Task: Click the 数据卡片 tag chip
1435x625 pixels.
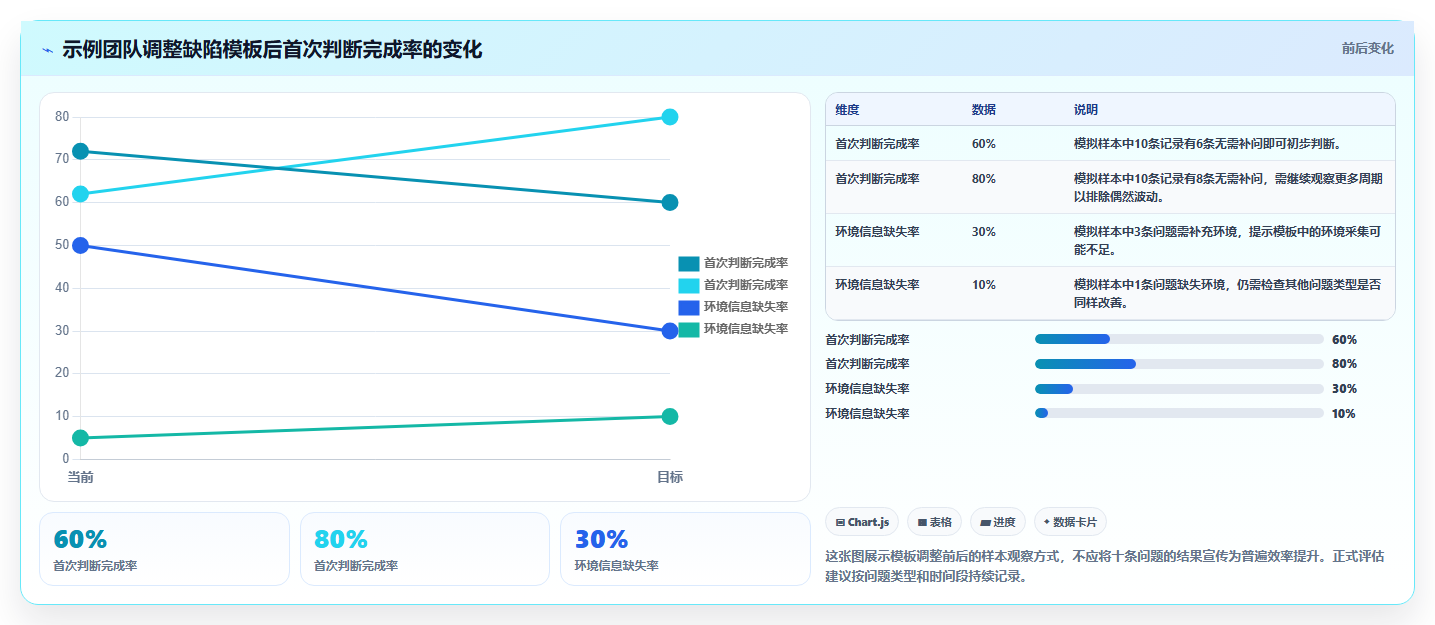Action: (1070, 522)
